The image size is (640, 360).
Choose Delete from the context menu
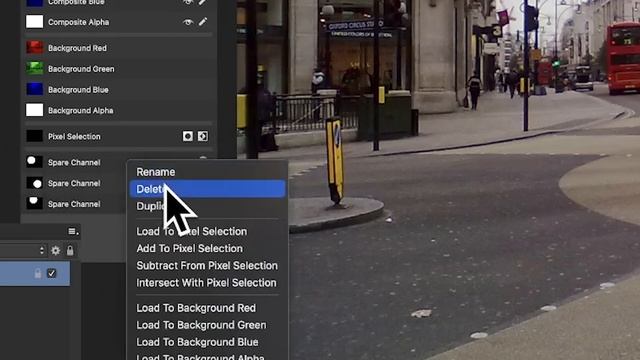[207, 189]
